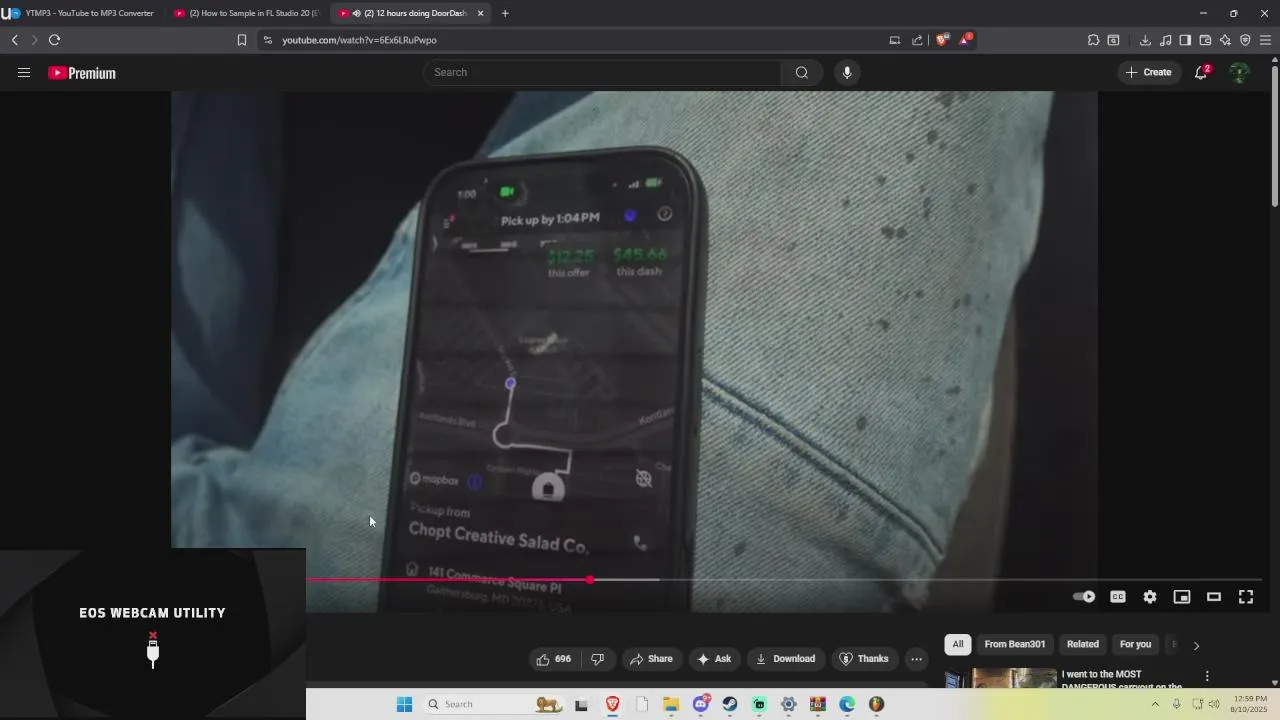Image resolution: width=1280 pixels, height=720 pixels.
Task: Start voice search with the microphone icon
Action: [x=847, y=72]
